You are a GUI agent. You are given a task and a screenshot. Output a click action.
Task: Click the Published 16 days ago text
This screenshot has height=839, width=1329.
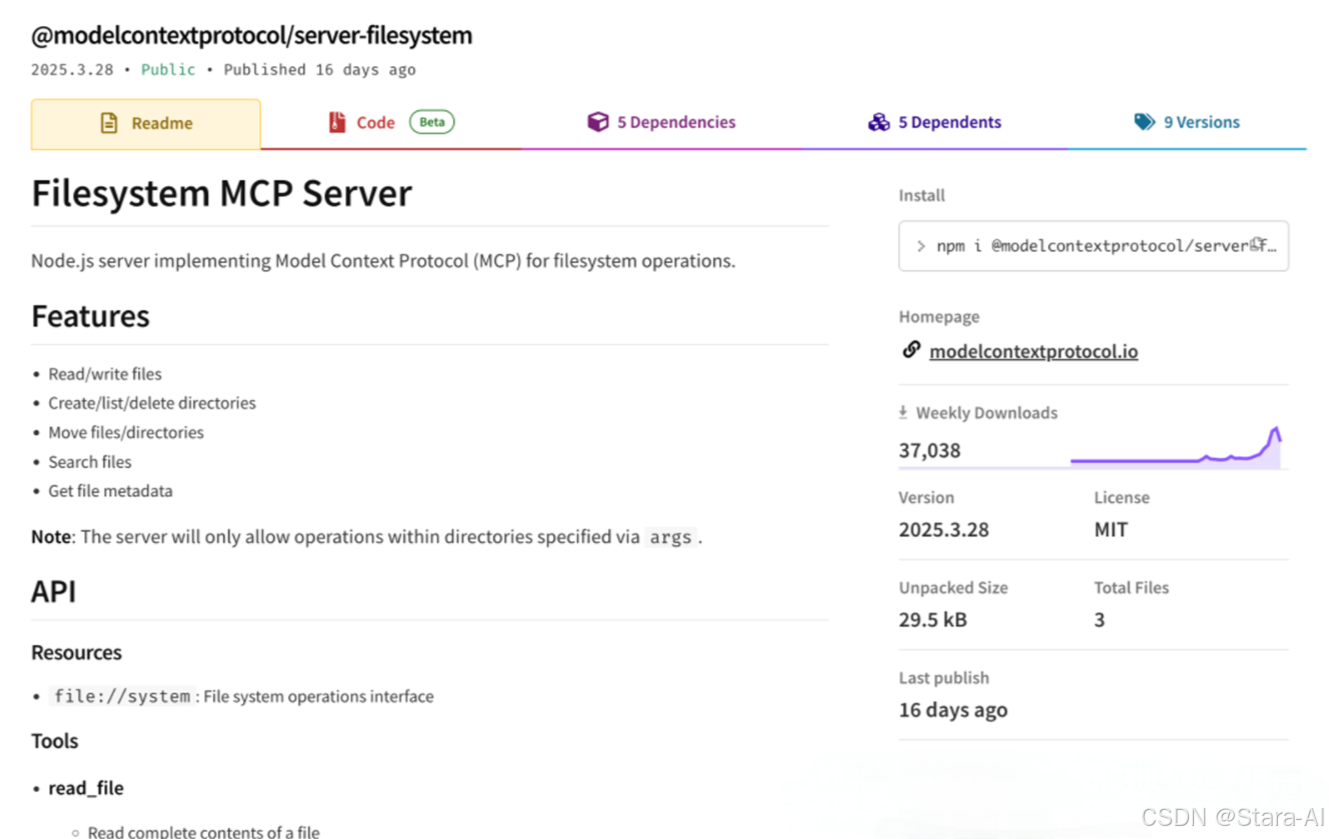(x=320, y=70)
